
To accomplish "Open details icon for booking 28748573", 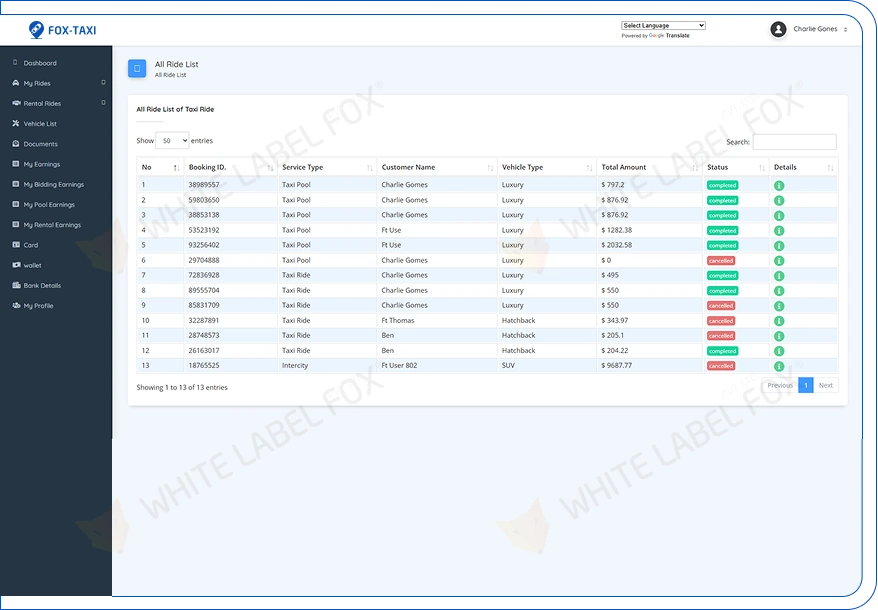I will click(779, 336).
